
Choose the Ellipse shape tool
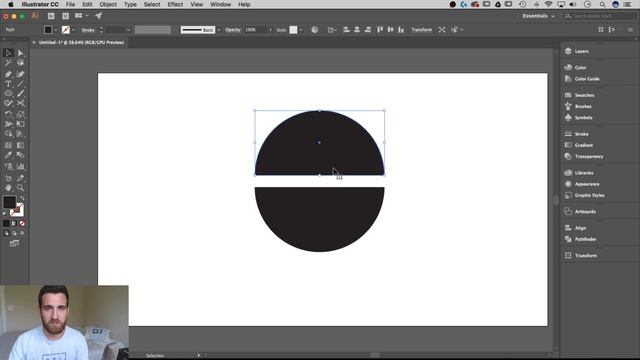click(x=8, y=93)
